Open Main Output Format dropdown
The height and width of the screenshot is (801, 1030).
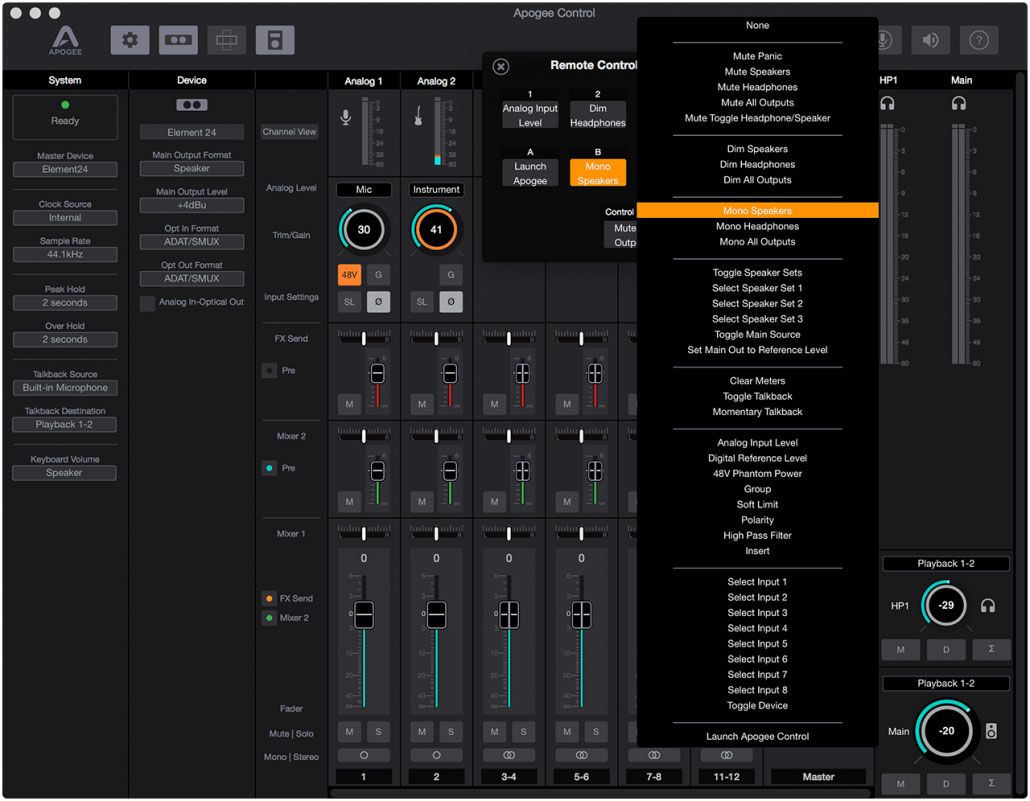[192, 169]
